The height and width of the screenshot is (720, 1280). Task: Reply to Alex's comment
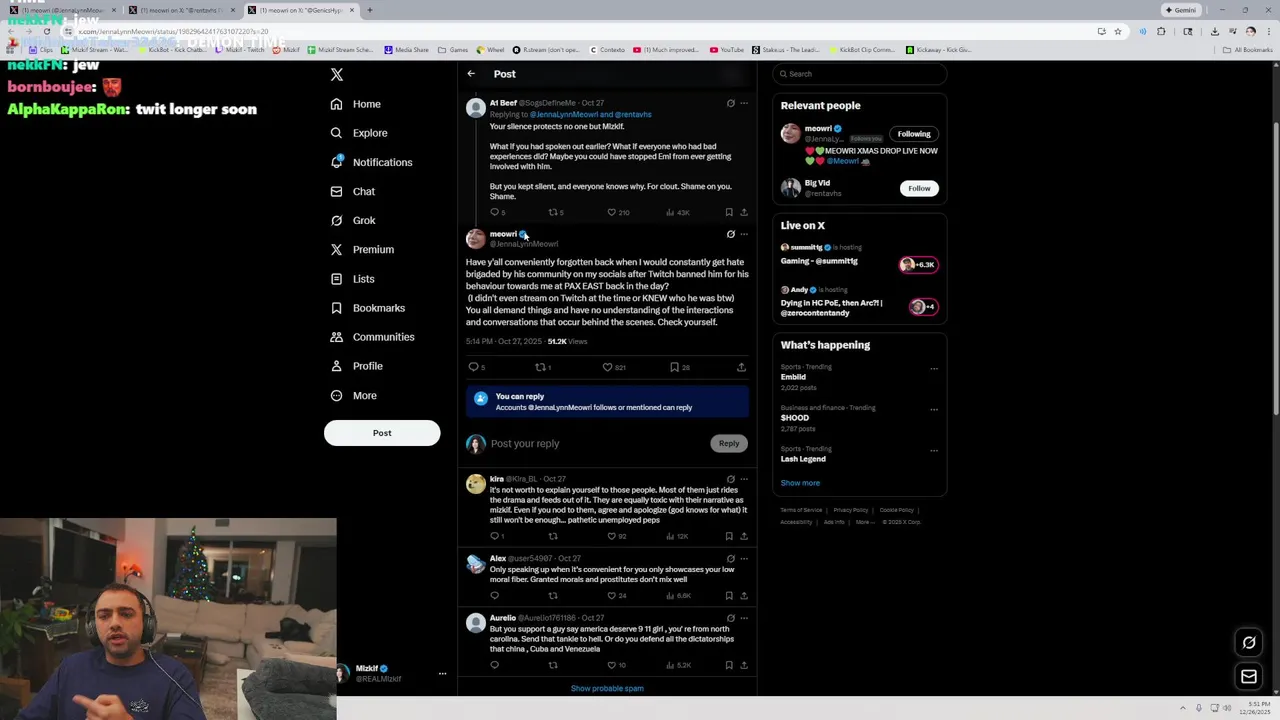(494, 595)
